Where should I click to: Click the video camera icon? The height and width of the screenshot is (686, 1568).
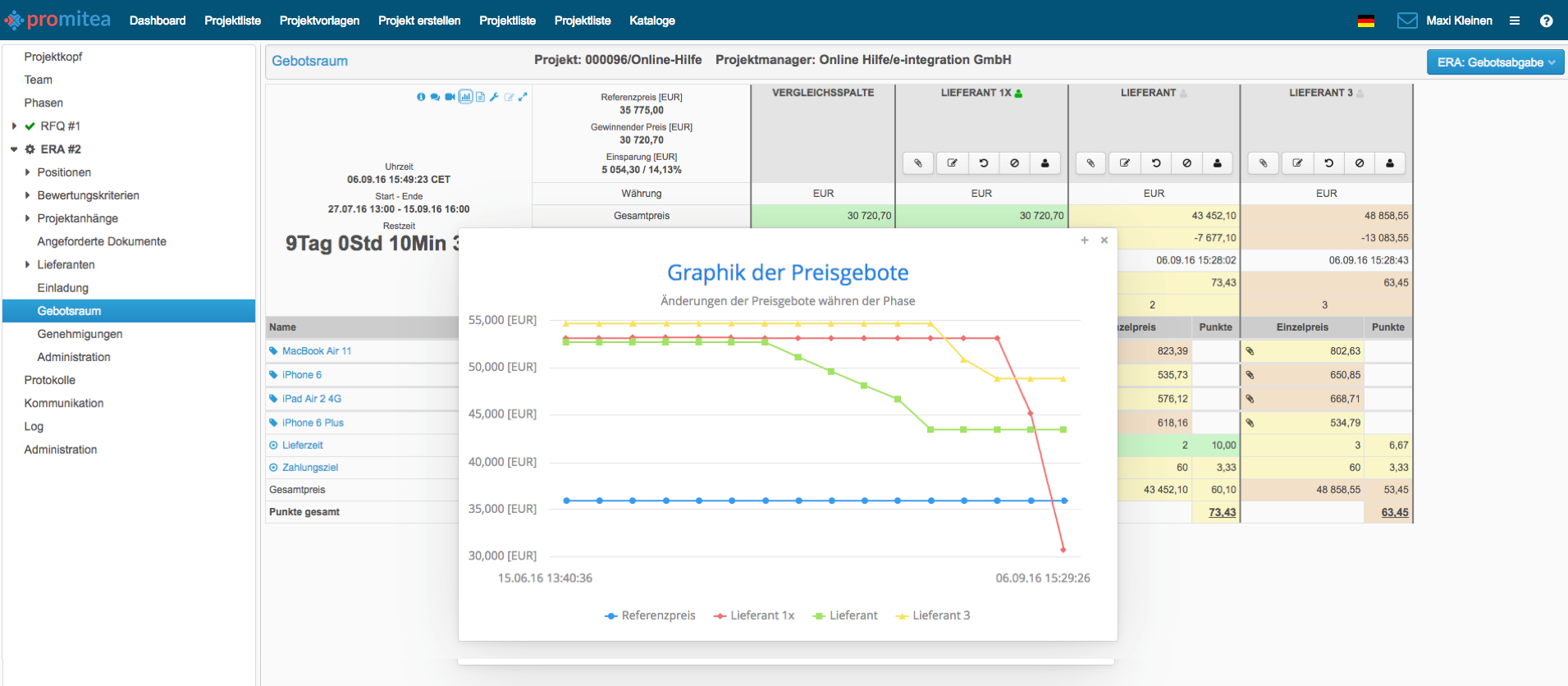coord(450,97)
